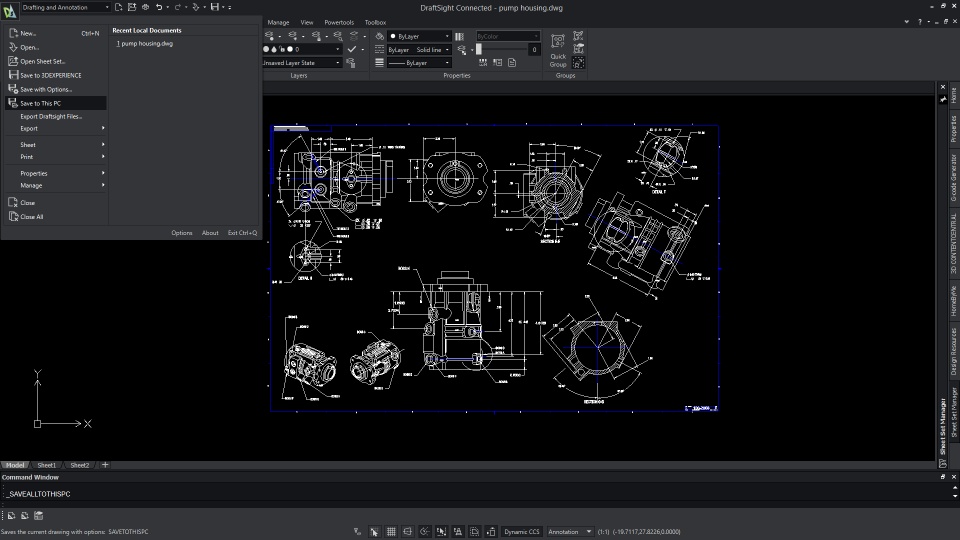Click the Quick Group icon
This screenshot has height=540, width=960.
tap(558, 50)
